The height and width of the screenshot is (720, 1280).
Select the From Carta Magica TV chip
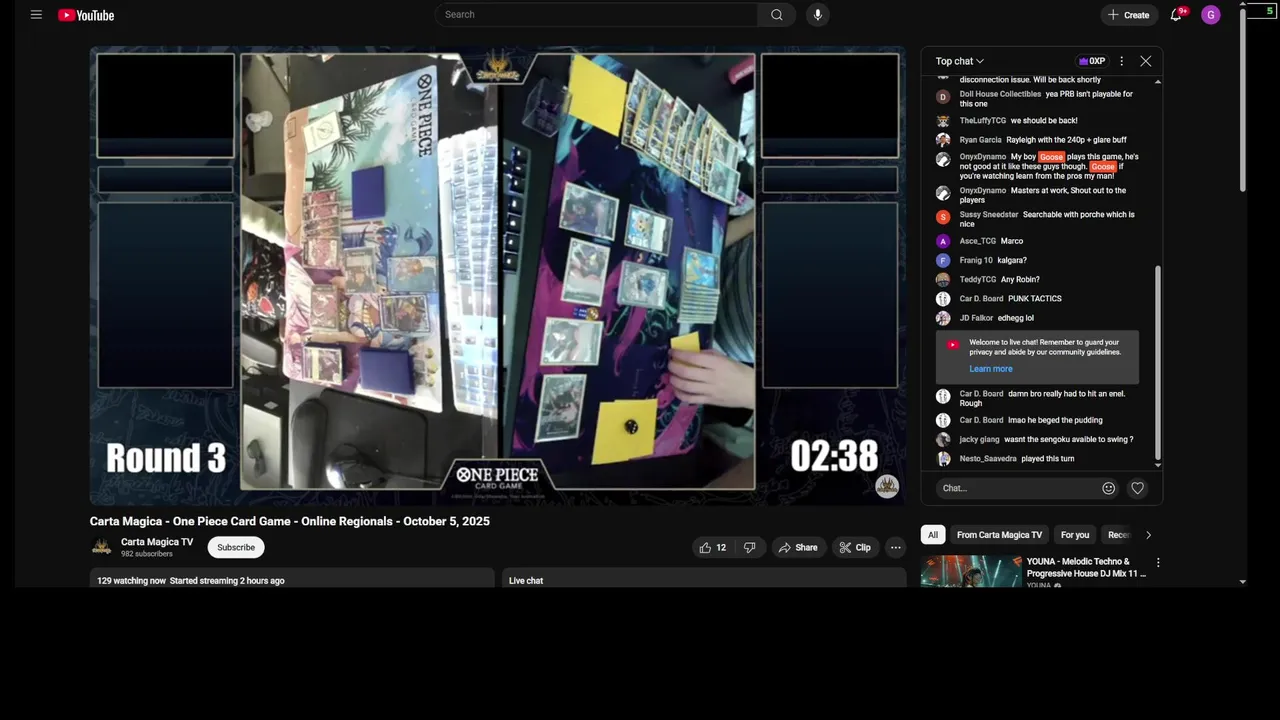point(999,535)
